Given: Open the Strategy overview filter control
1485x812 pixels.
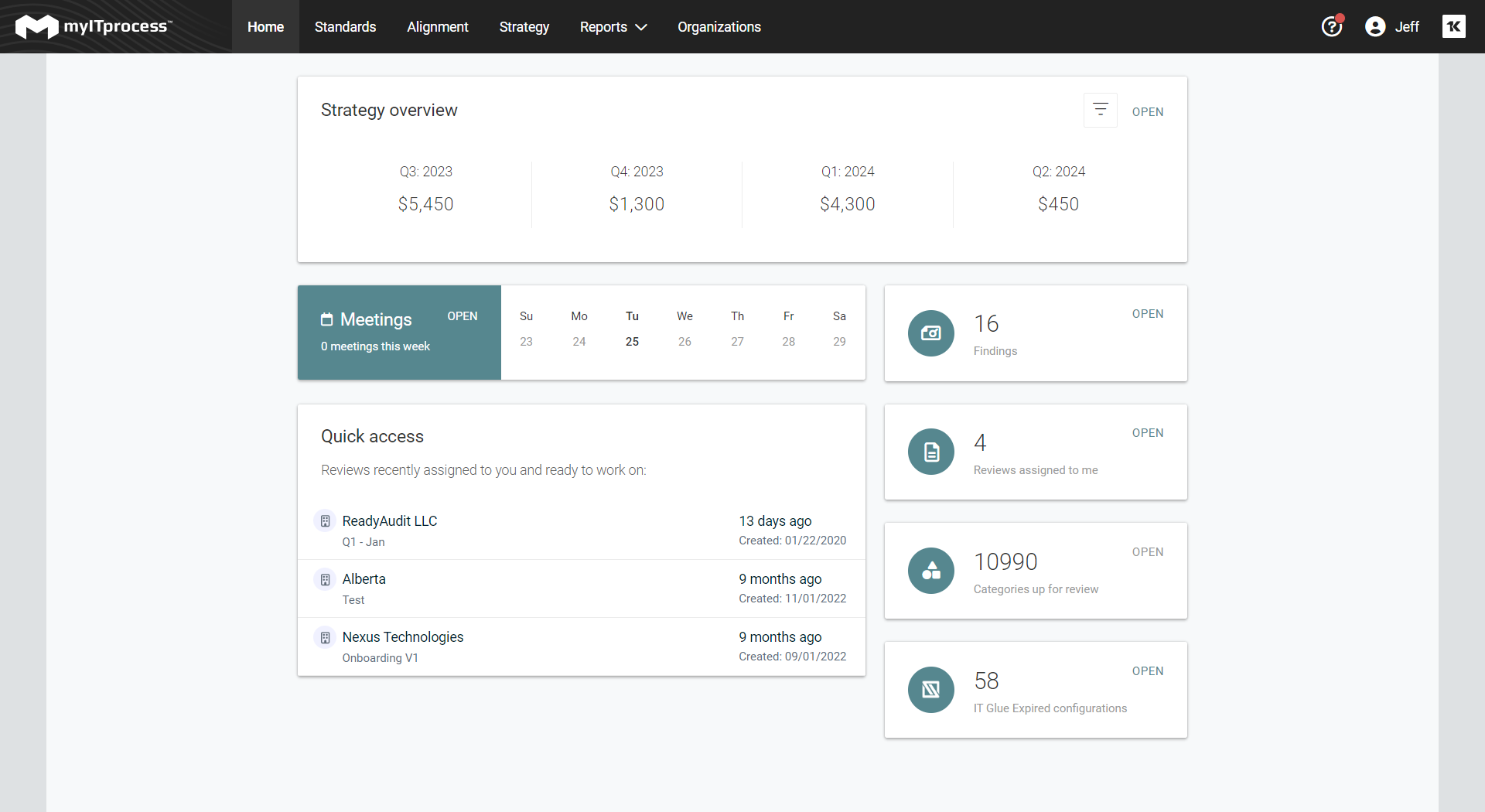Looking at the screenshot, I should [x=1101, y=110].
